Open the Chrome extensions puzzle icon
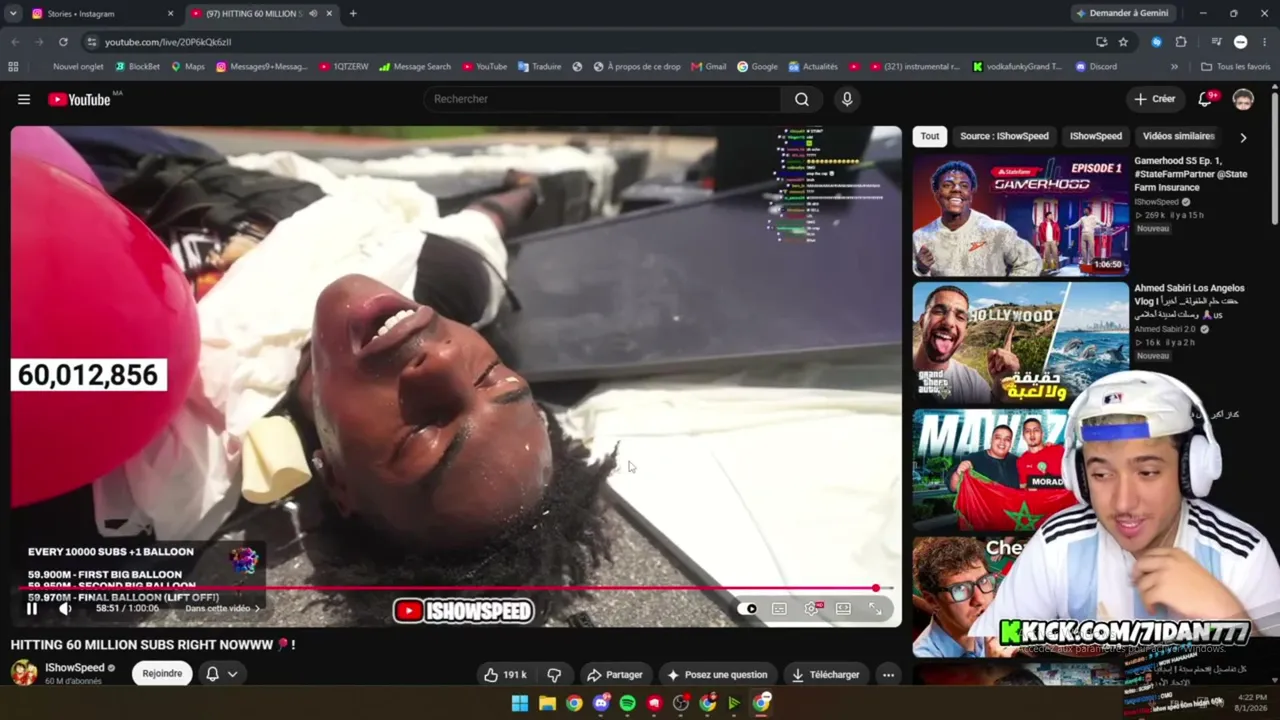 (x=1181, y=42)
